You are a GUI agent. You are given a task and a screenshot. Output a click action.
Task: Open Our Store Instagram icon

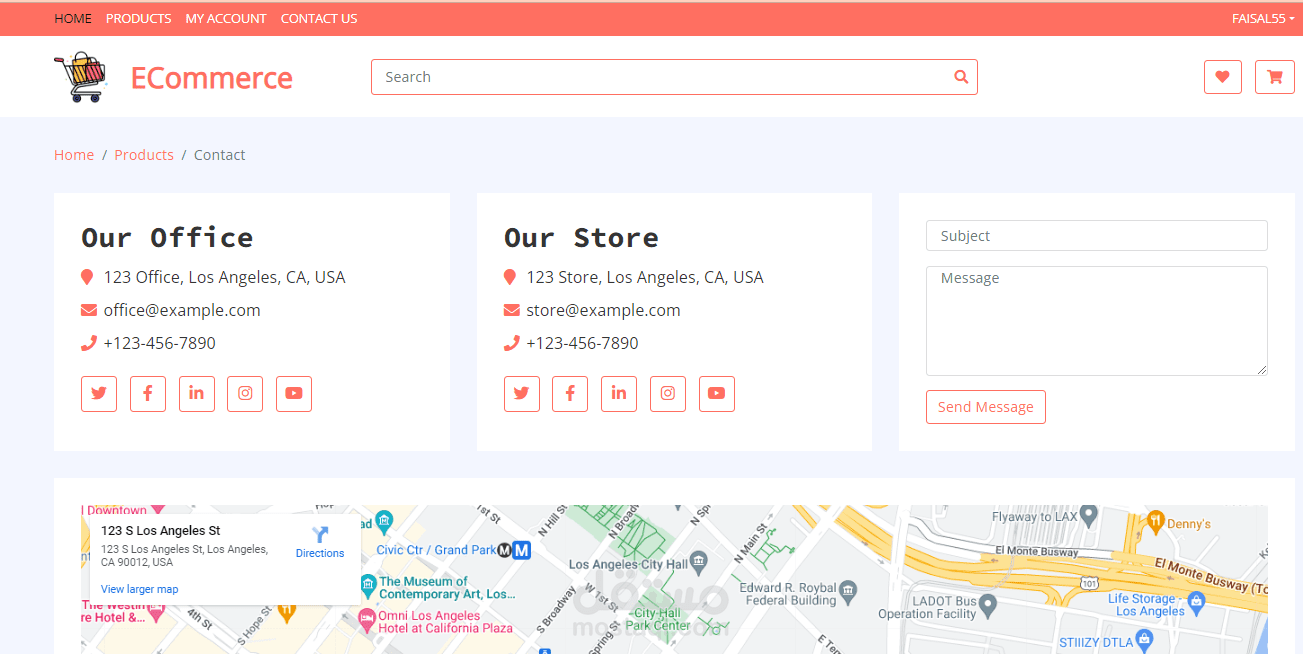click(x=668, y=394)
